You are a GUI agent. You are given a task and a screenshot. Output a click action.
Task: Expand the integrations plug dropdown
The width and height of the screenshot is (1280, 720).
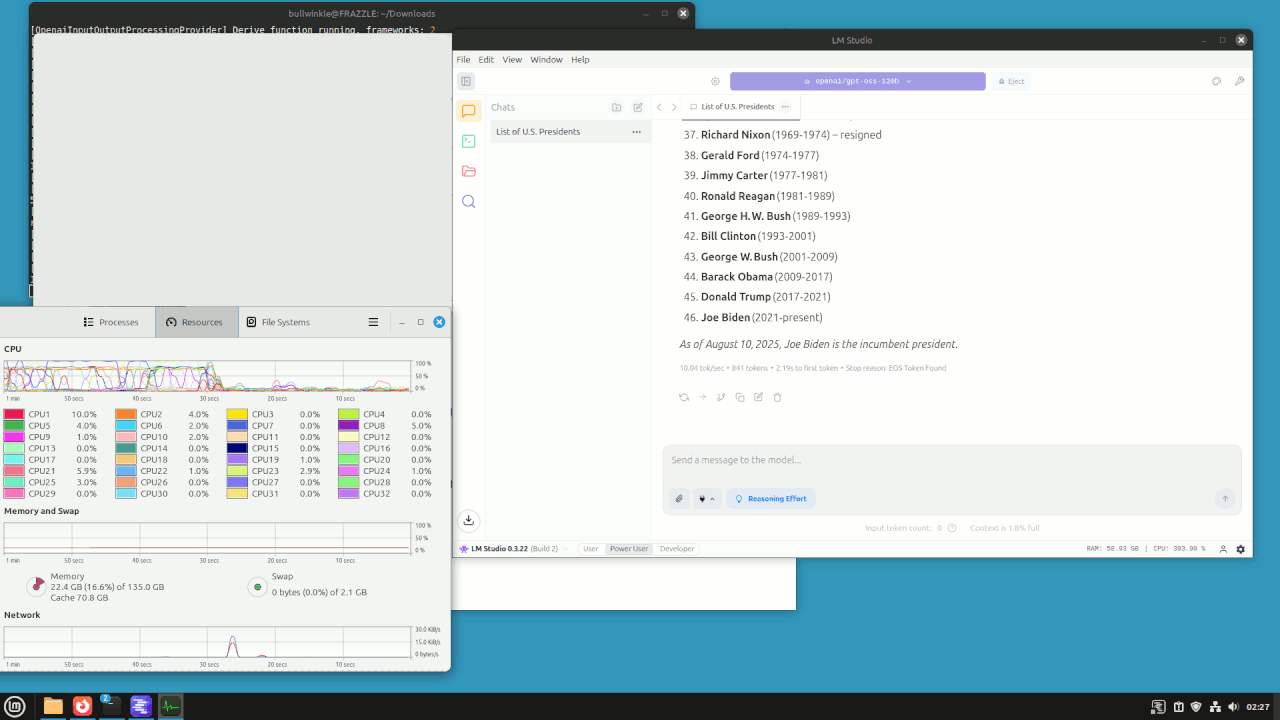[707, 498]
